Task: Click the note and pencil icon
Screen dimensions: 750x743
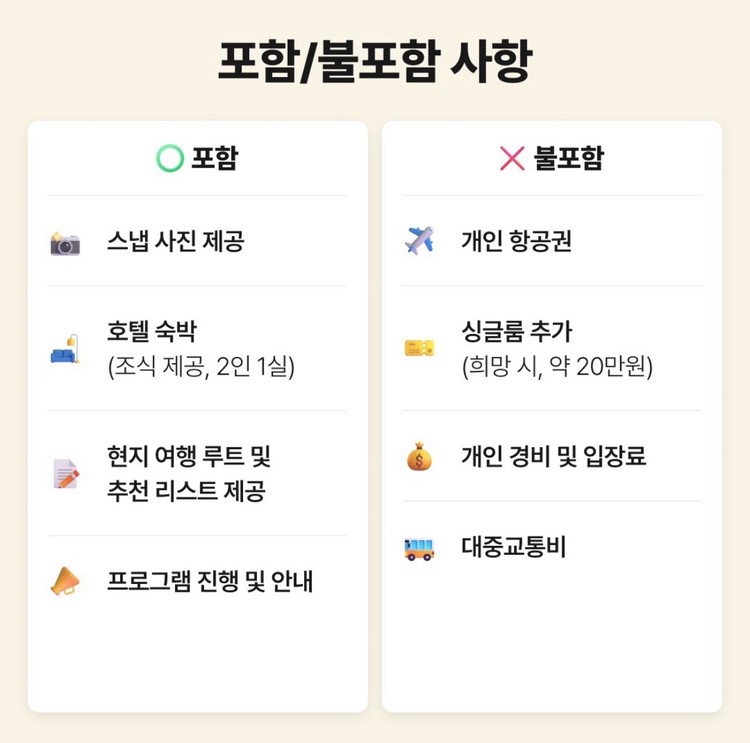Action: coord(65,473)
